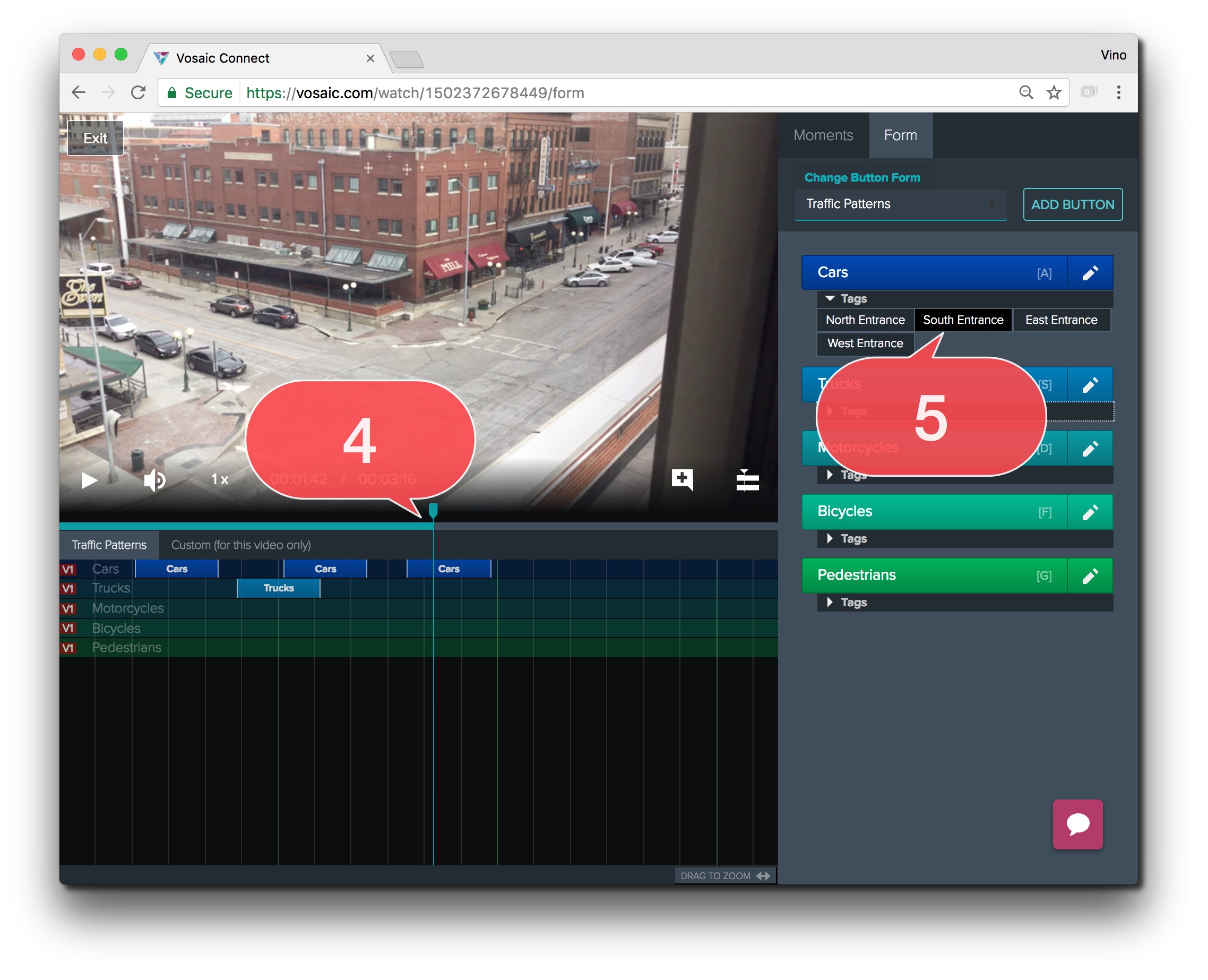Open the Traffic Patterns form dropdown
1208x980 pixels.
[900, 204]
